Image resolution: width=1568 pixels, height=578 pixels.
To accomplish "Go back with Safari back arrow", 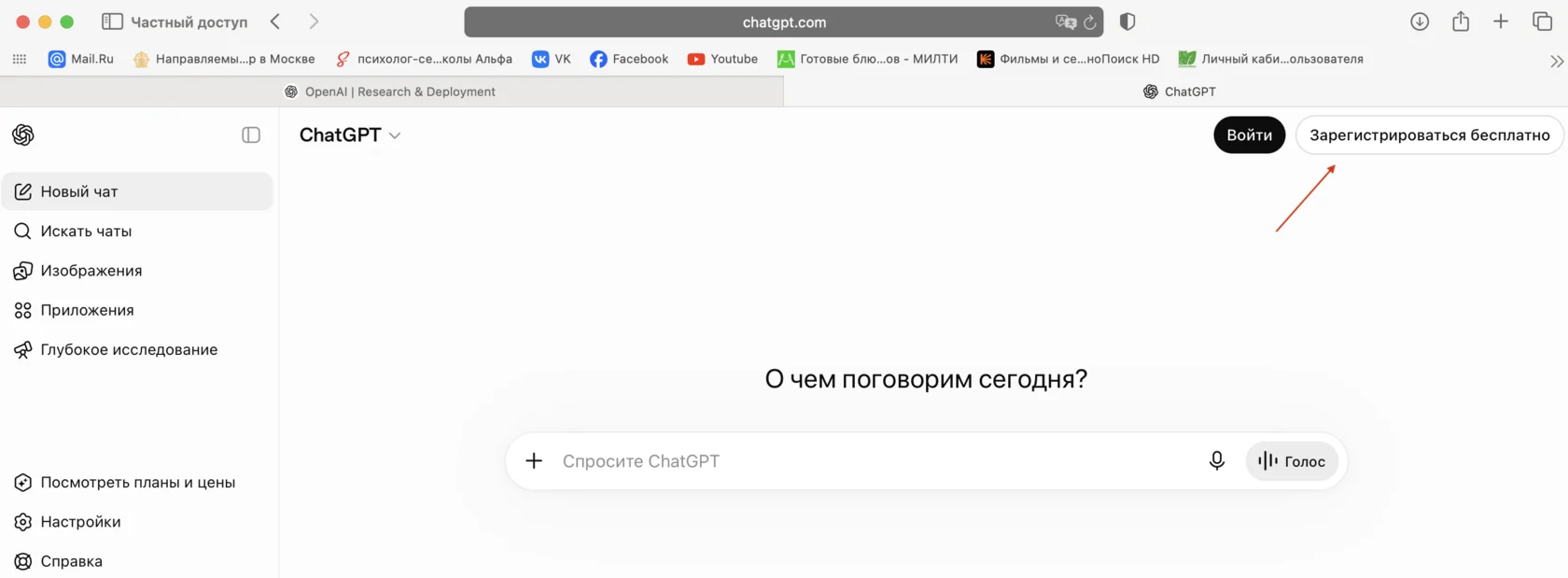I will tap(275, 21).
